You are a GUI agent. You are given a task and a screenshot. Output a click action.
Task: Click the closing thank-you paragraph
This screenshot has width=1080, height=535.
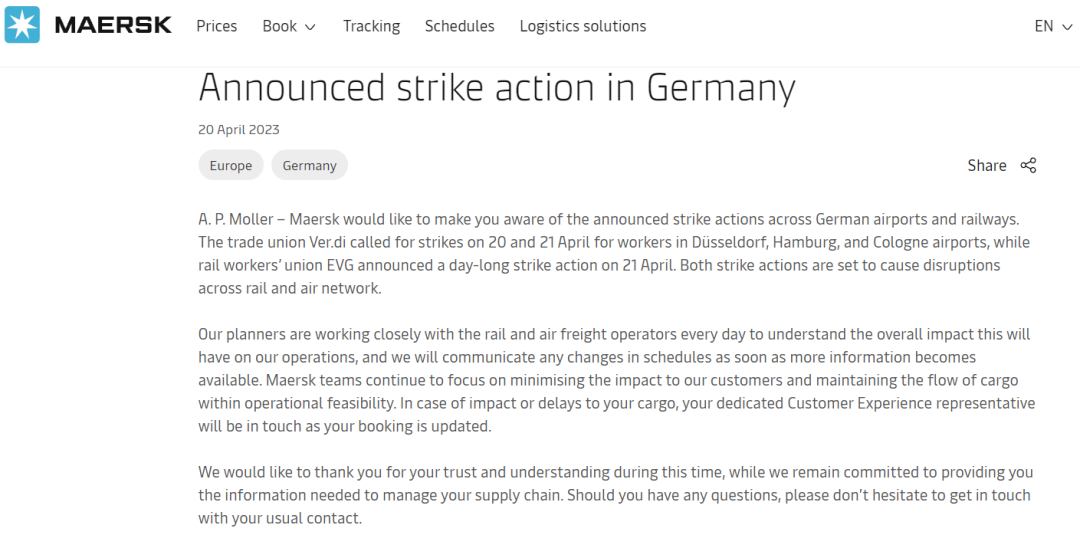coord(615,495)
